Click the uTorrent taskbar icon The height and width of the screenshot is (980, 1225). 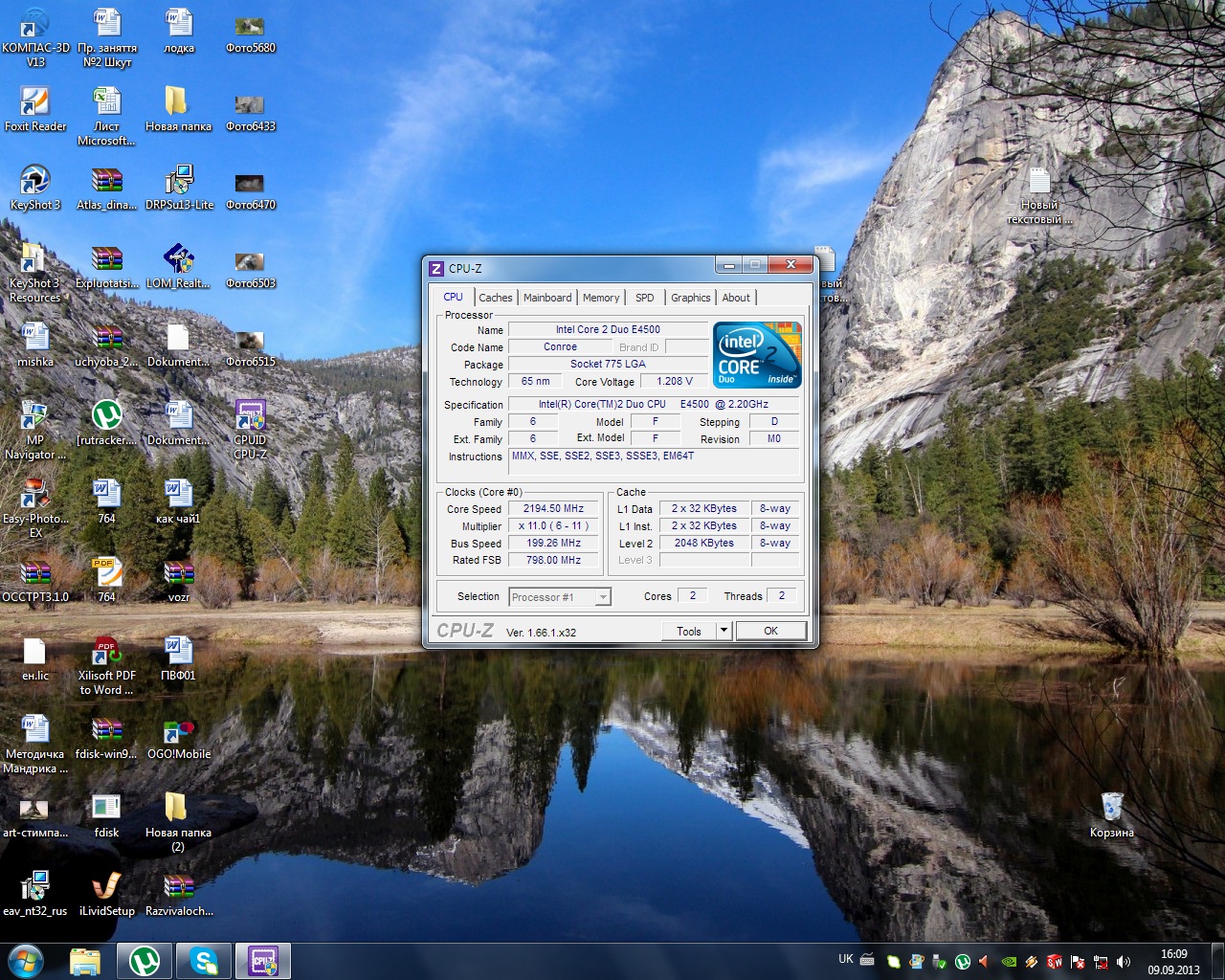(x=145, y=961)
